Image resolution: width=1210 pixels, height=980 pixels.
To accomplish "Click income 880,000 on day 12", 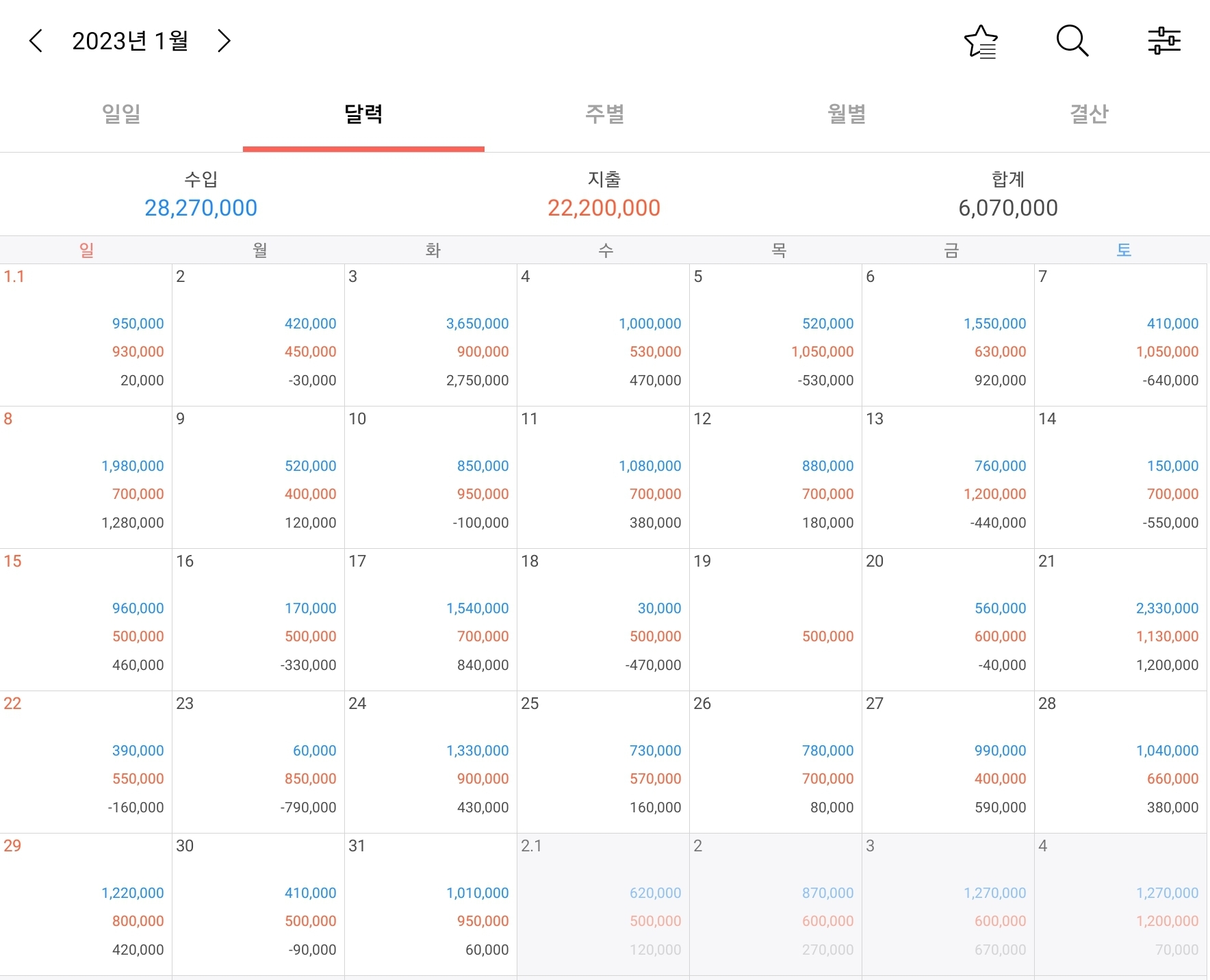I will [828, 466].
